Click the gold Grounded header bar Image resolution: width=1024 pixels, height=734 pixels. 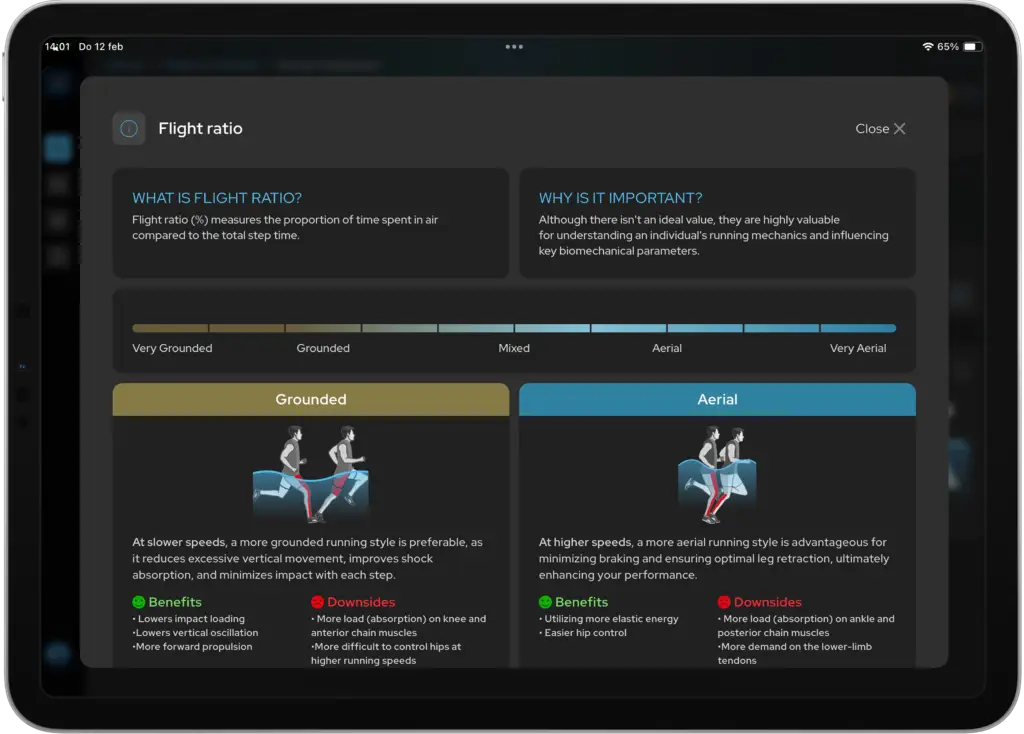pyautogui.click(x=311, y=399)
